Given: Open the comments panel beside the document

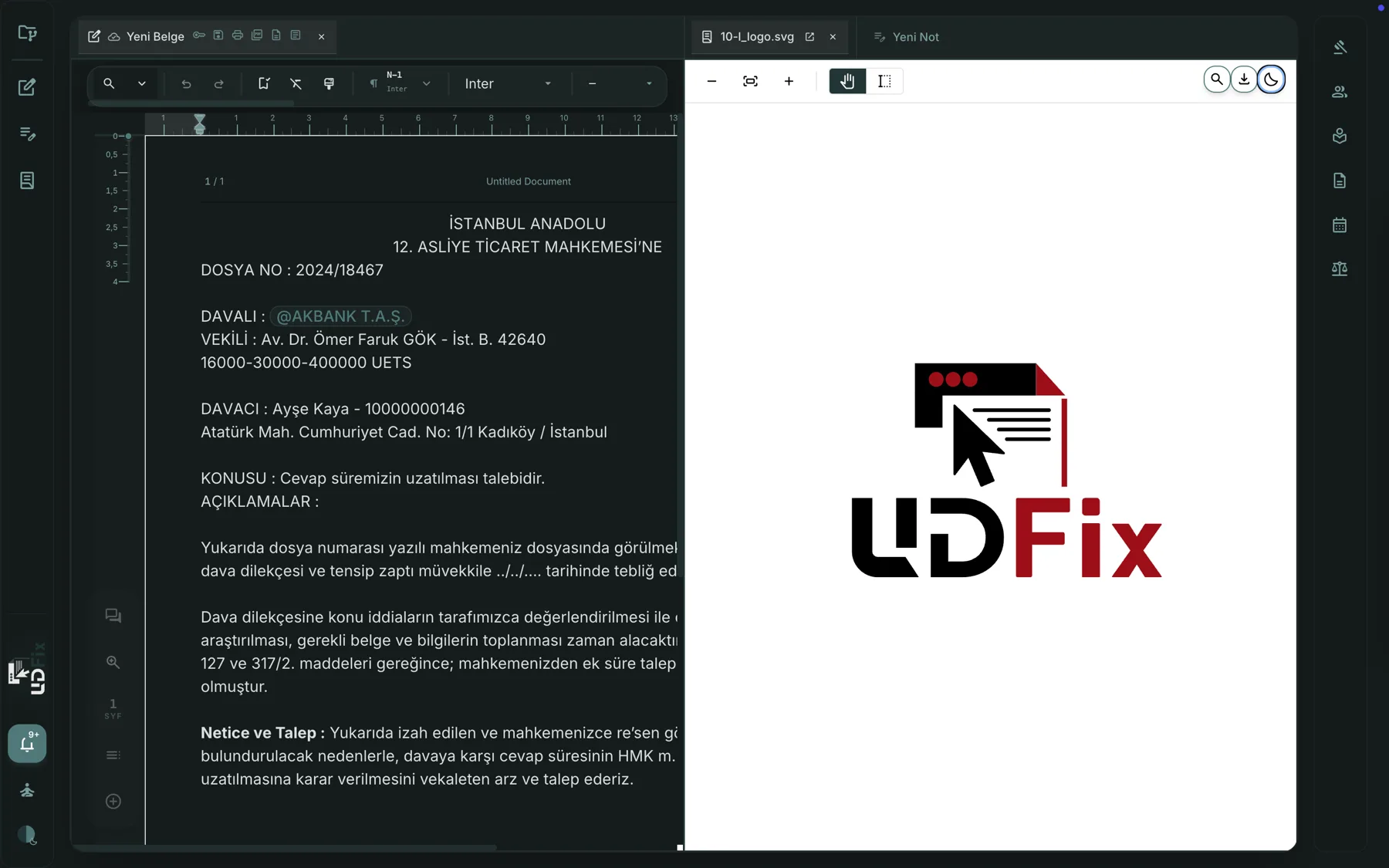Looking at the screenshot, I should pyautogui.click(x=113, y=616).
